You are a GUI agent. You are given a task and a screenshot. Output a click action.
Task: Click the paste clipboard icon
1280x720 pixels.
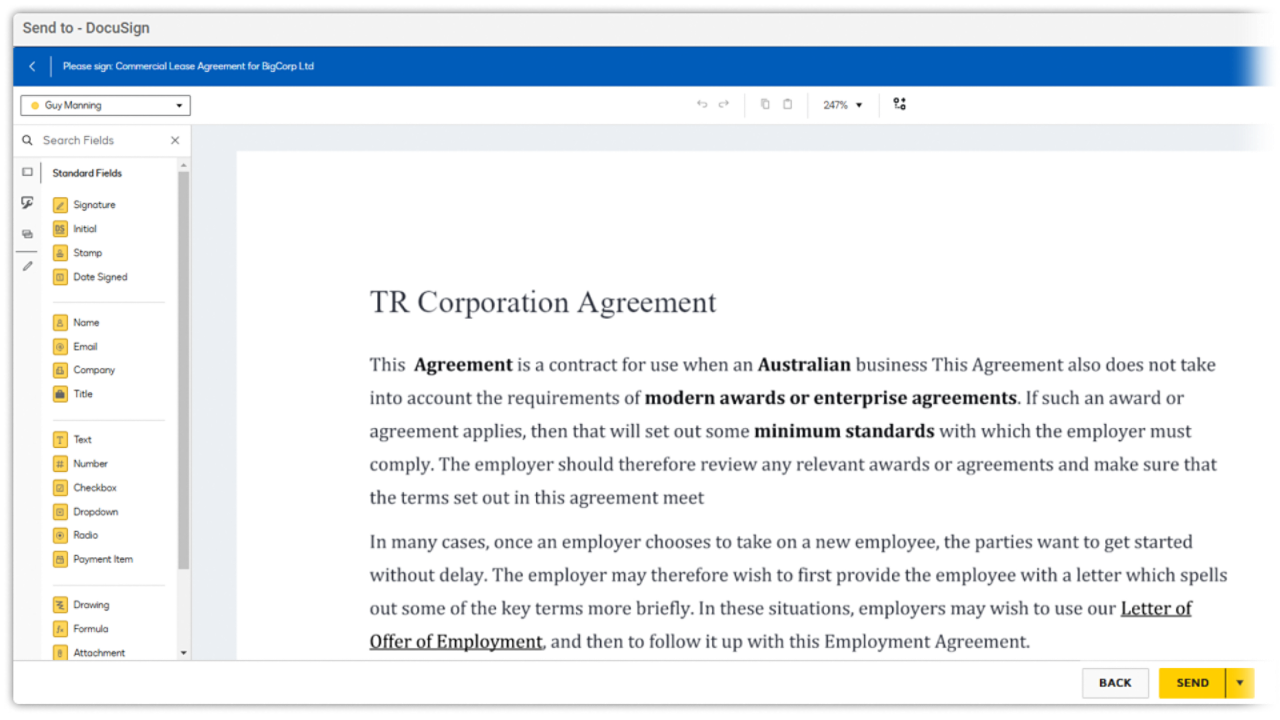[788, 105]
